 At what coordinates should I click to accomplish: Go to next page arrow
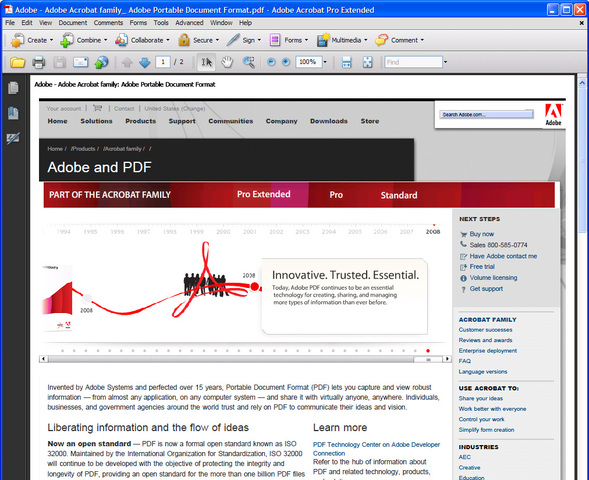(145, 62)
